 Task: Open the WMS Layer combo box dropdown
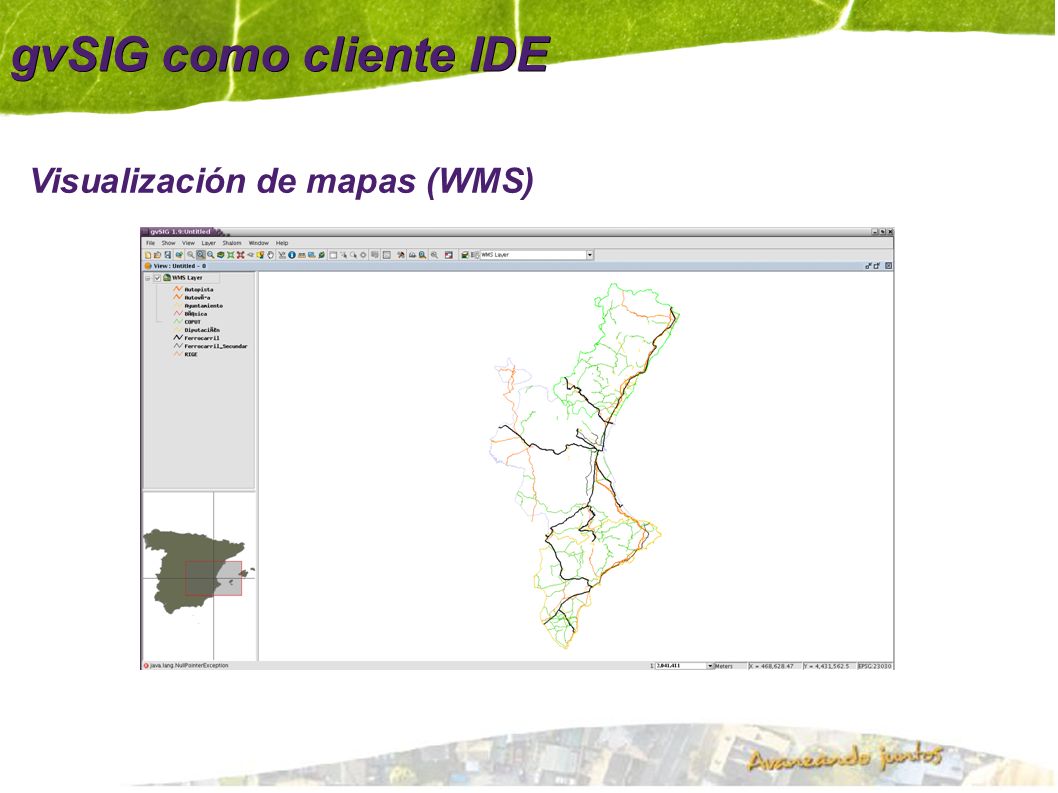tap(590, 255)
